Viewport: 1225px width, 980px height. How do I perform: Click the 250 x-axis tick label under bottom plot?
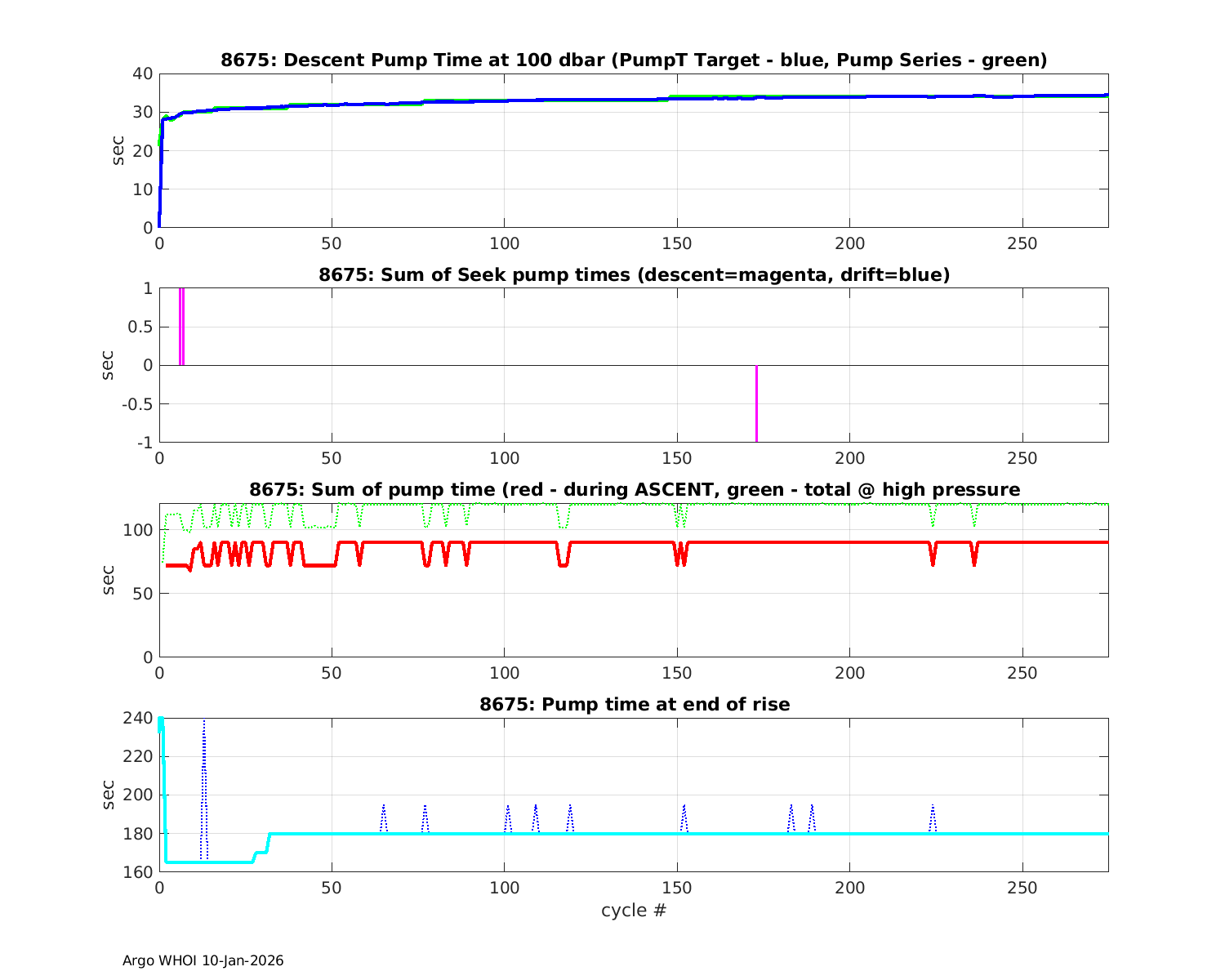(x=1022, y=889)
